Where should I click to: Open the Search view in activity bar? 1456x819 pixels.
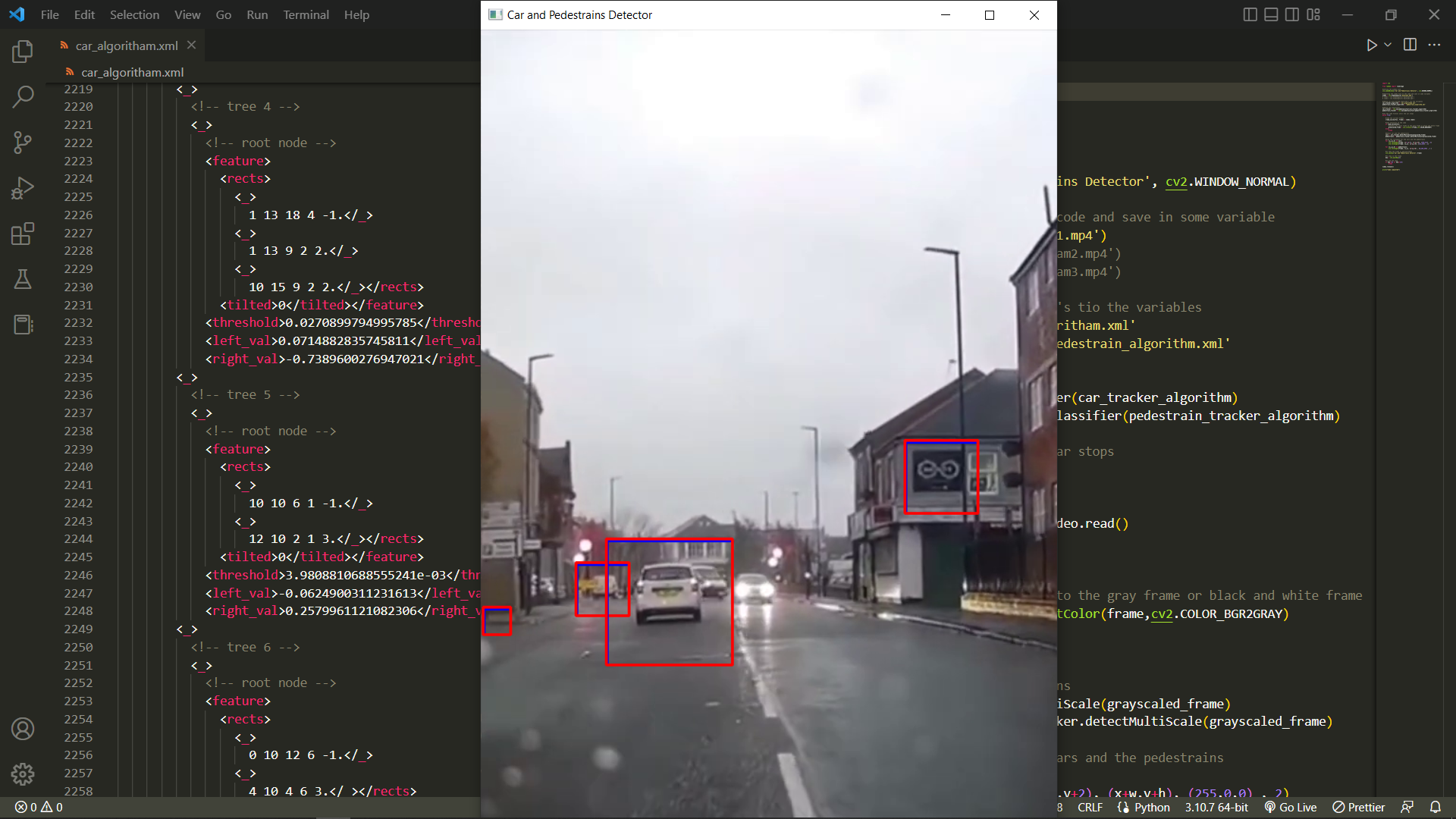click(23, 96)
